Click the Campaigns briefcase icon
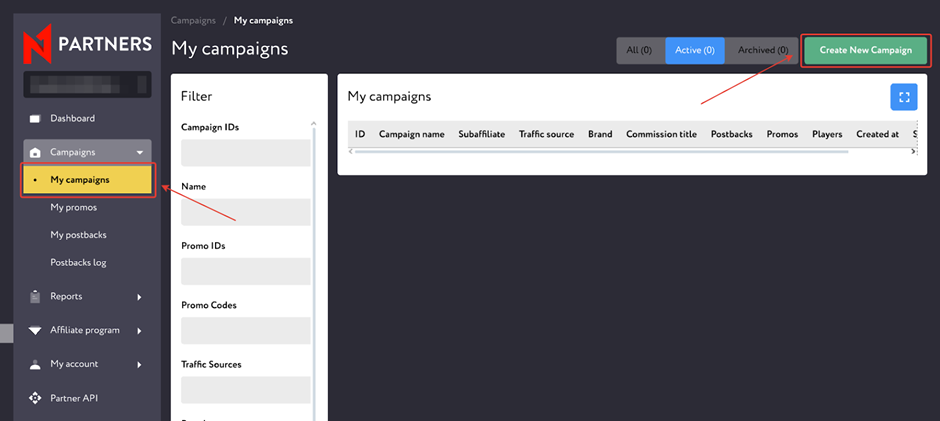 (x=35, y=153)
